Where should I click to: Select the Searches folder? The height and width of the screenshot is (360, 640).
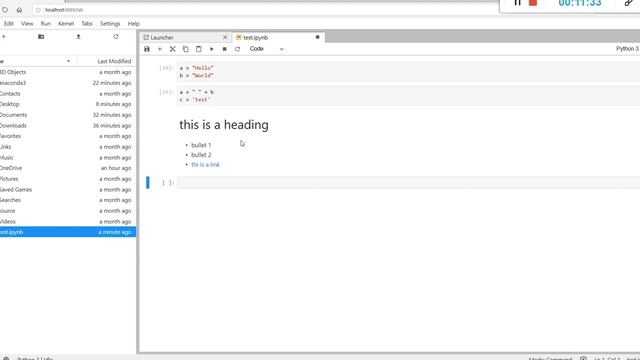68,200
